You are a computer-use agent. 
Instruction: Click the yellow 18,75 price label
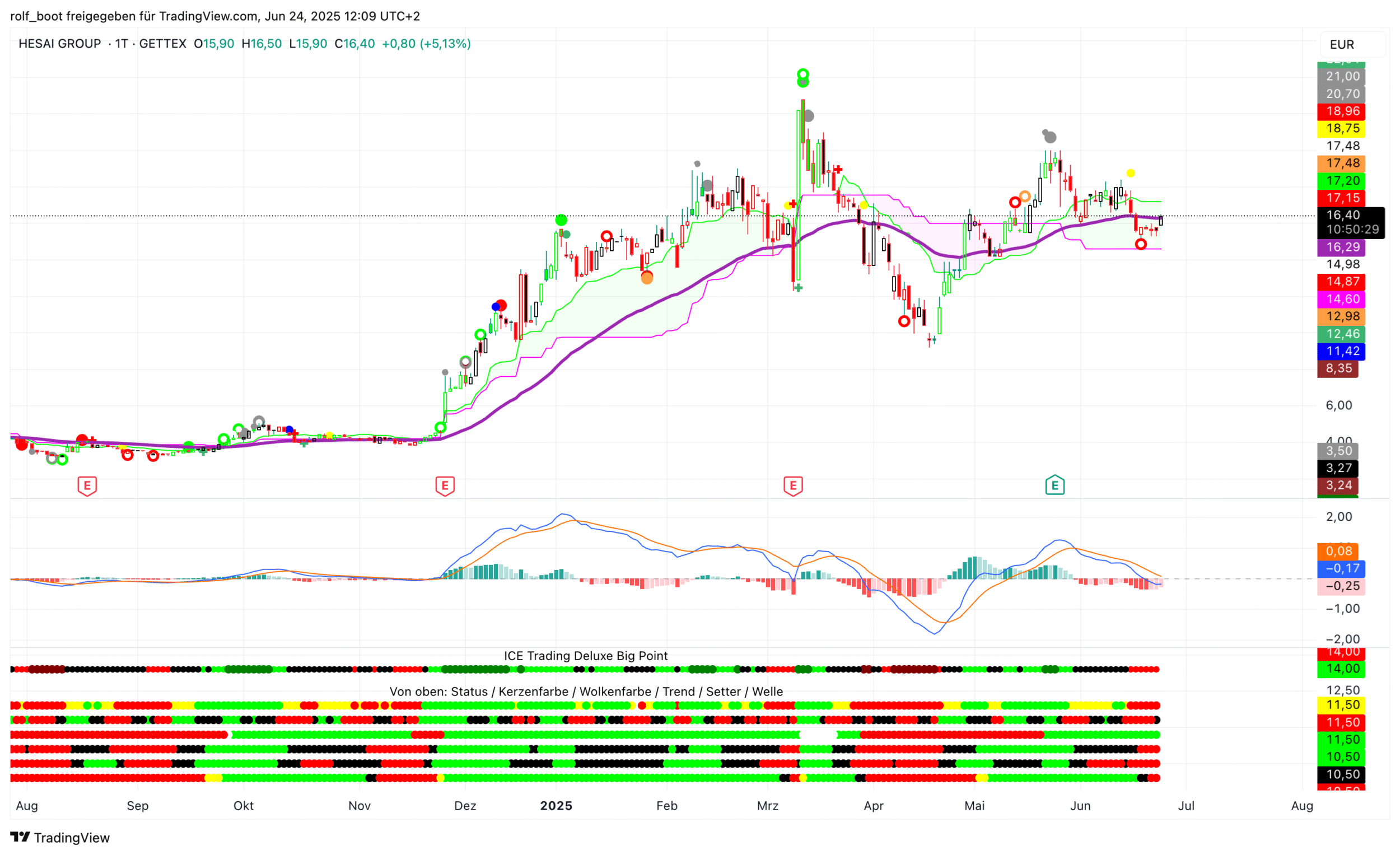pos(1342,128)
